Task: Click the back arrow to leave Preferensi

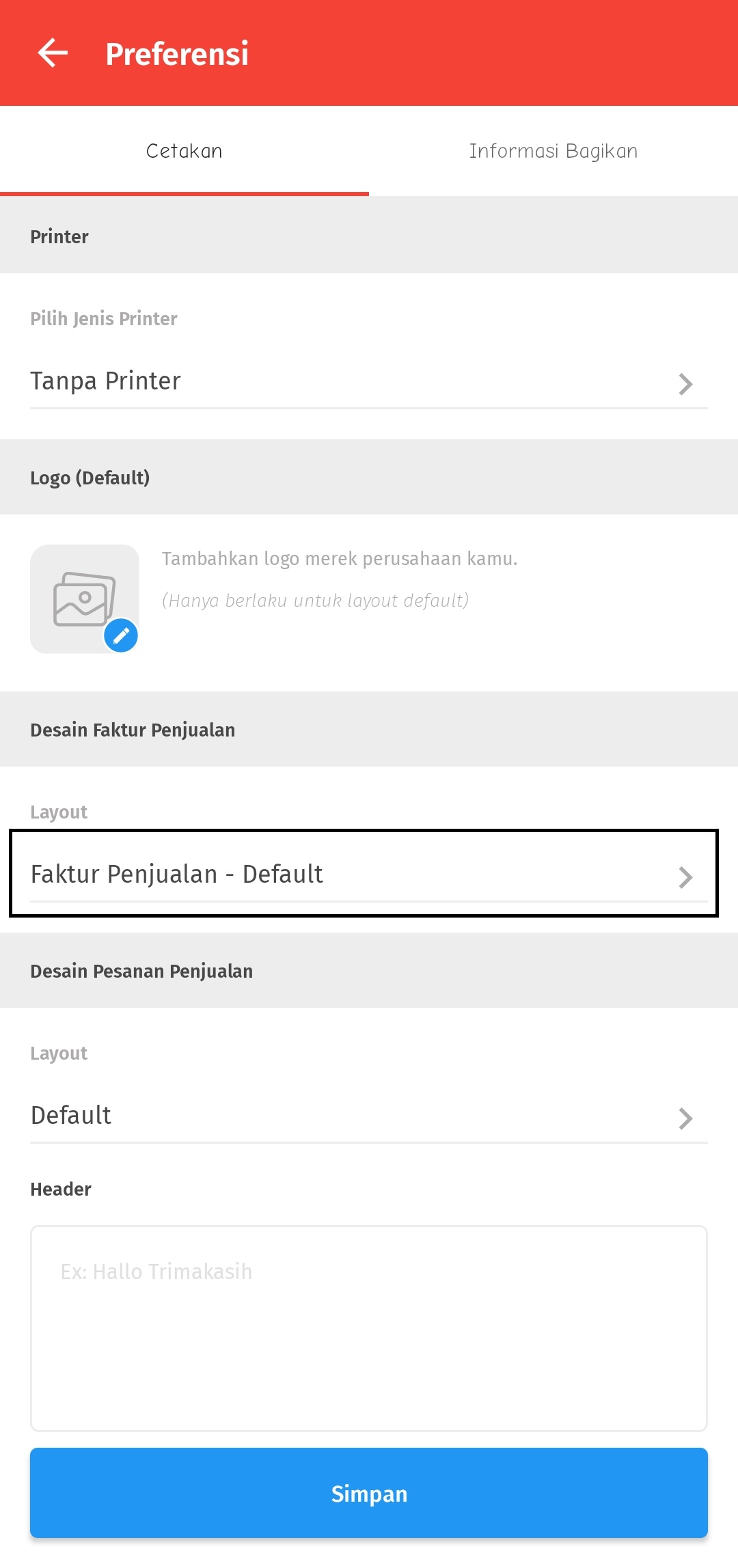Action: 51,53
